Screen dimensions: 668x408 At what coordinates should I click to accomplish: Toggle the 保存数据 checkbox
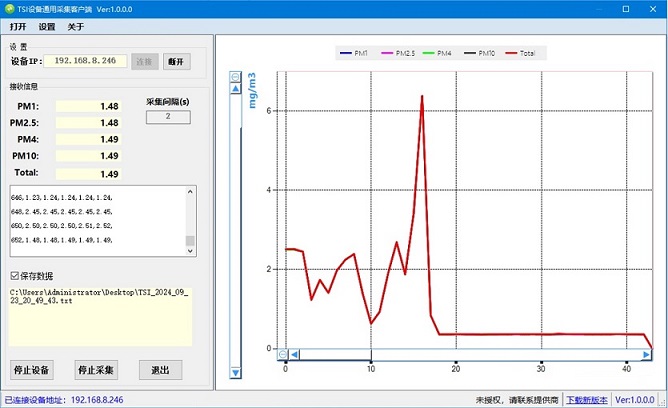pos(14,275)
